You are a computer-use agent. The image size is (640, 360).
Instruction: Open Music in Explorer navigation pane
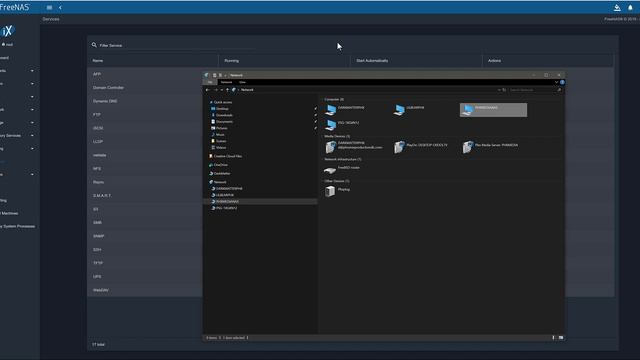tap(220, 135)
